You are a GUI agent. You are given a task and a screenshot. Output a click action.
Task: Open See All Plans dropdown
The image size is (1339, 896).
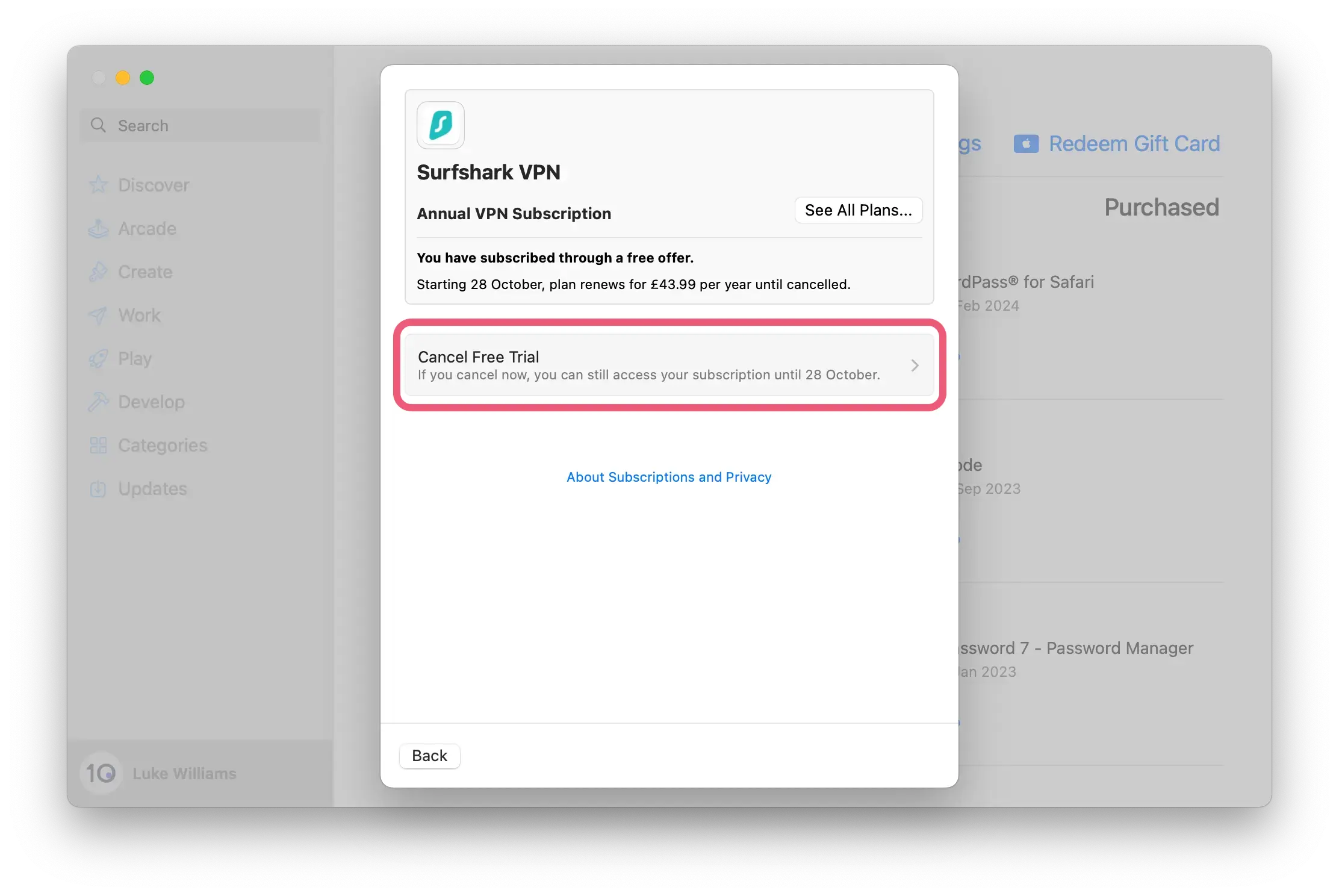858,210
